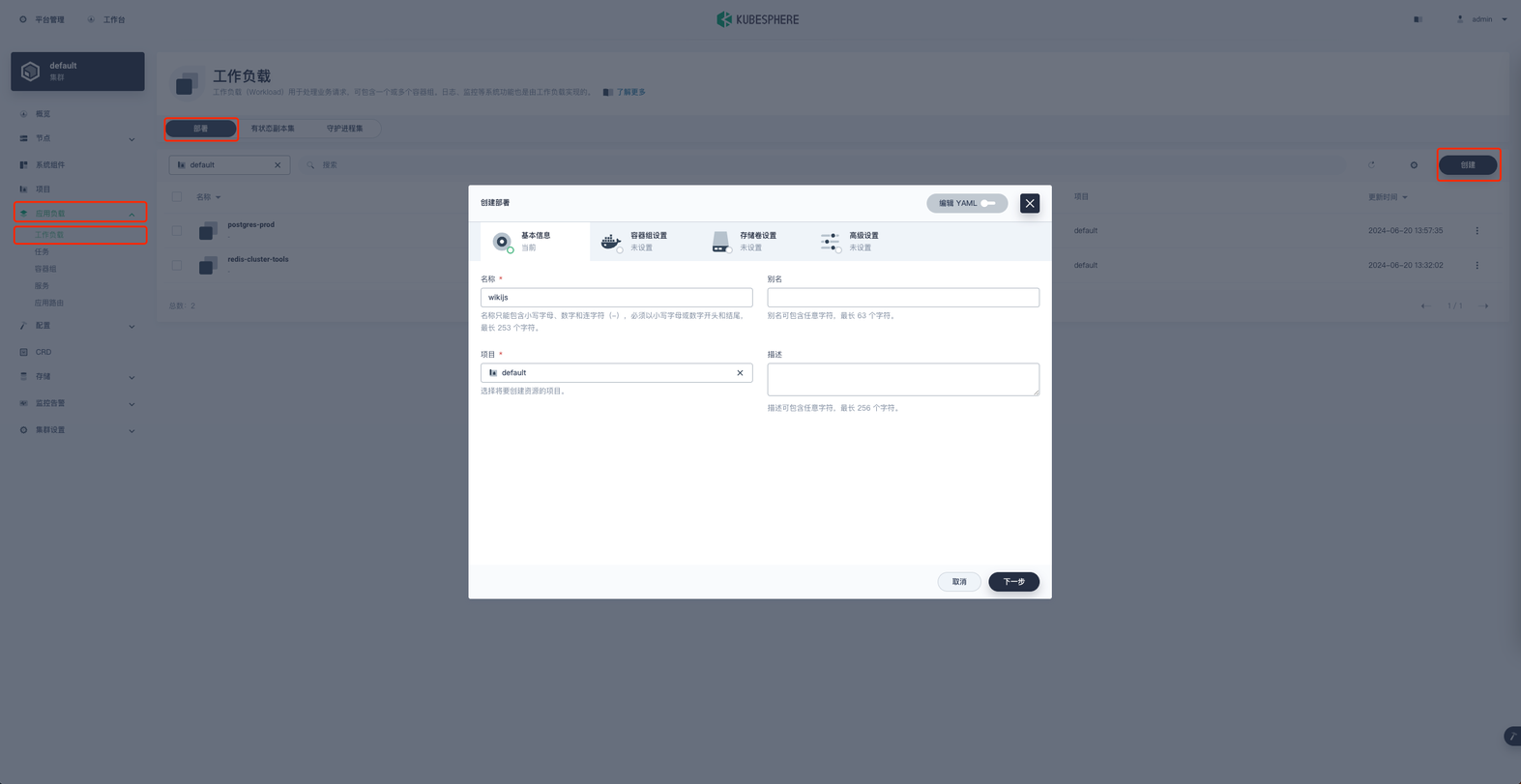Select 工作负载 in the sidebar
Screen dimensions: 1521x784
click(49, 235)
